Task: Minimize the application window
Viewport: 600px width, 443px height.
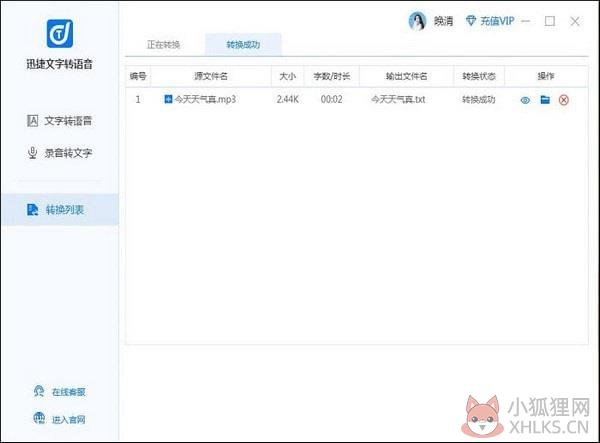Action: click(x=526, y=21)
